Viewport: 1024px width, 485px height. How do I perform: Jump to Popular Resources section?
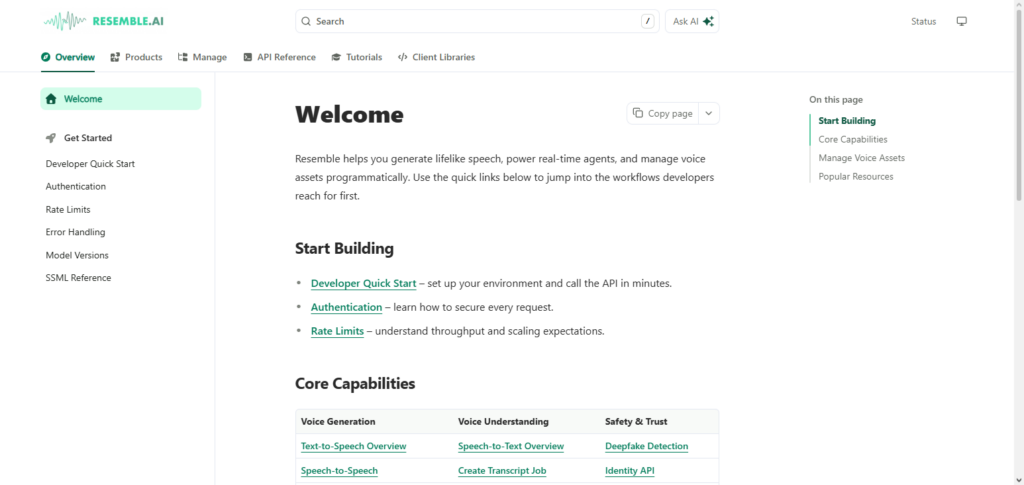[856, 177]
